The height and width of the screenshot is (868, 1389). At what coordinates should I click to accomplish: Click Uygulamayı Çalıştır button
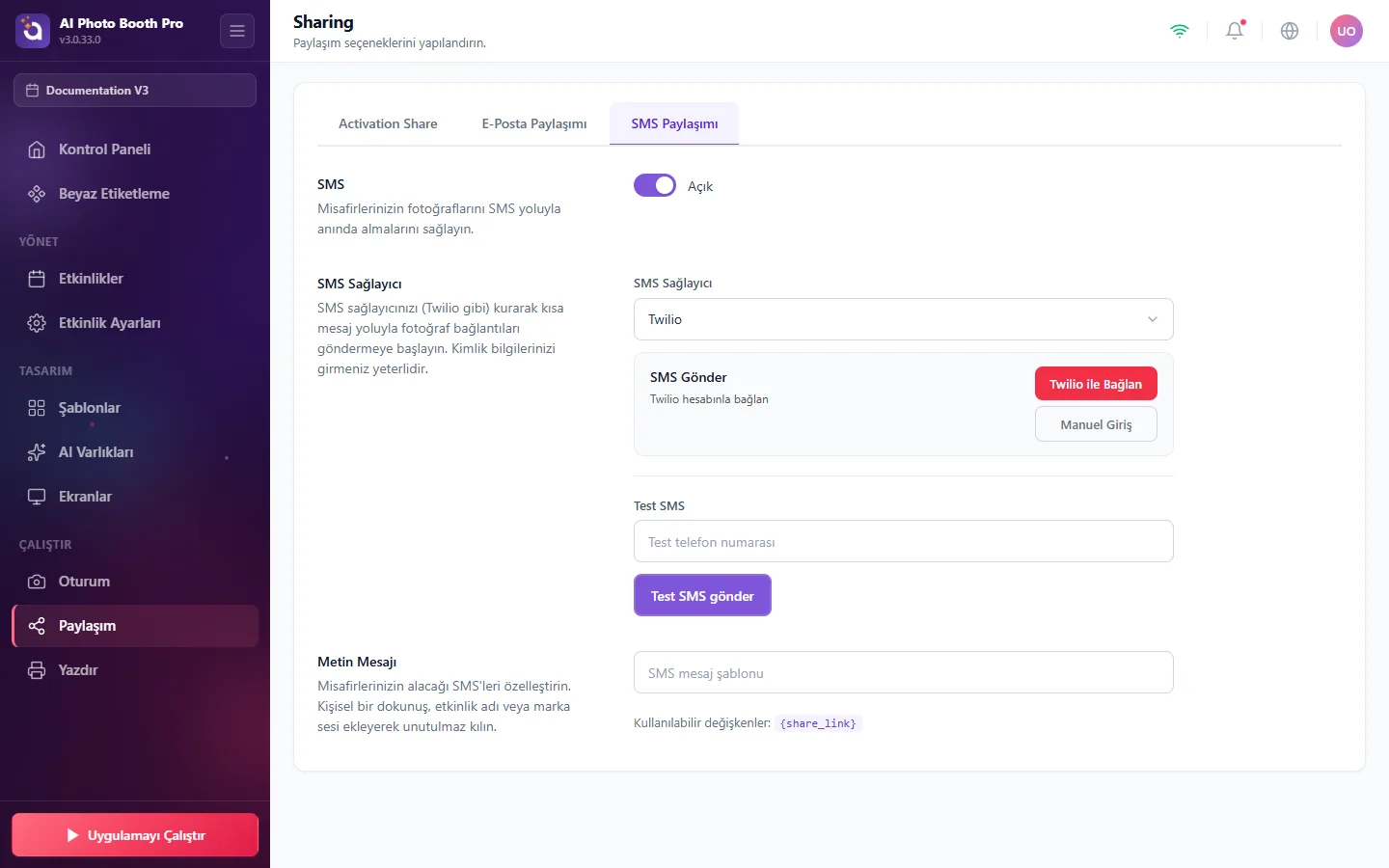pos(135,835)
